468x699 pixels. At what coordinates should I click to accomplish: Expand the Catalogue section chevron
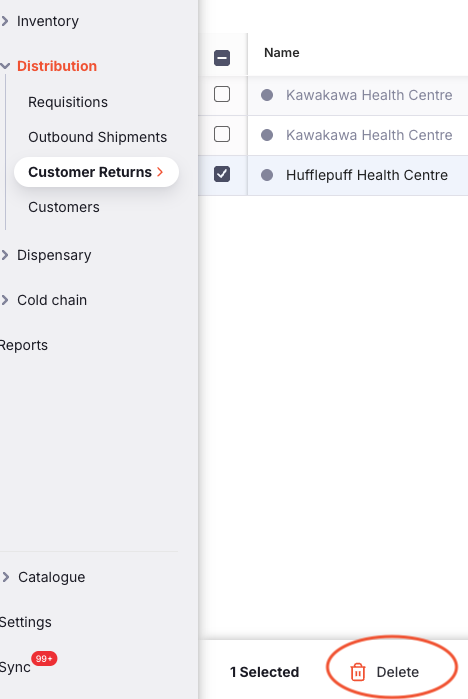6,577
